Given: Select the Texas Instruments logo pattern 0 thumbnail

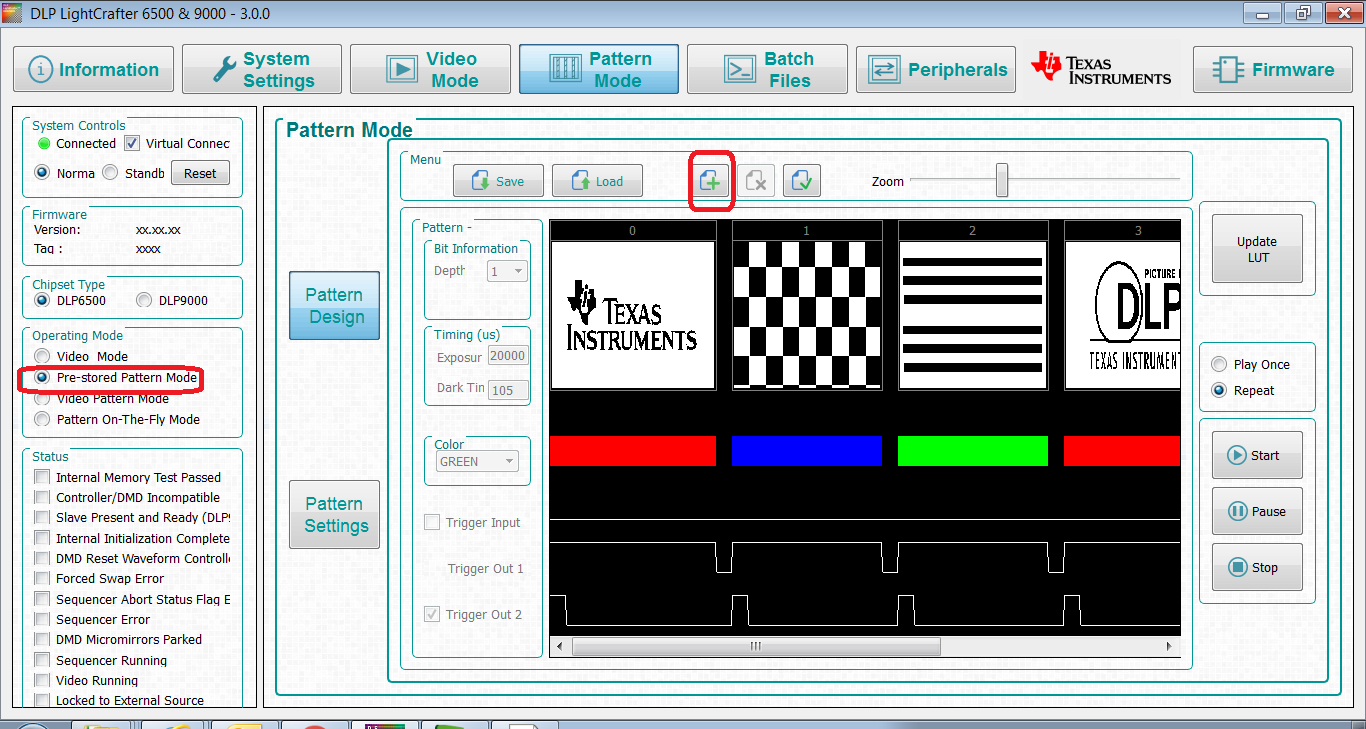Looking at the screenshot, I should pyautogui.click(x=633, y=315).
